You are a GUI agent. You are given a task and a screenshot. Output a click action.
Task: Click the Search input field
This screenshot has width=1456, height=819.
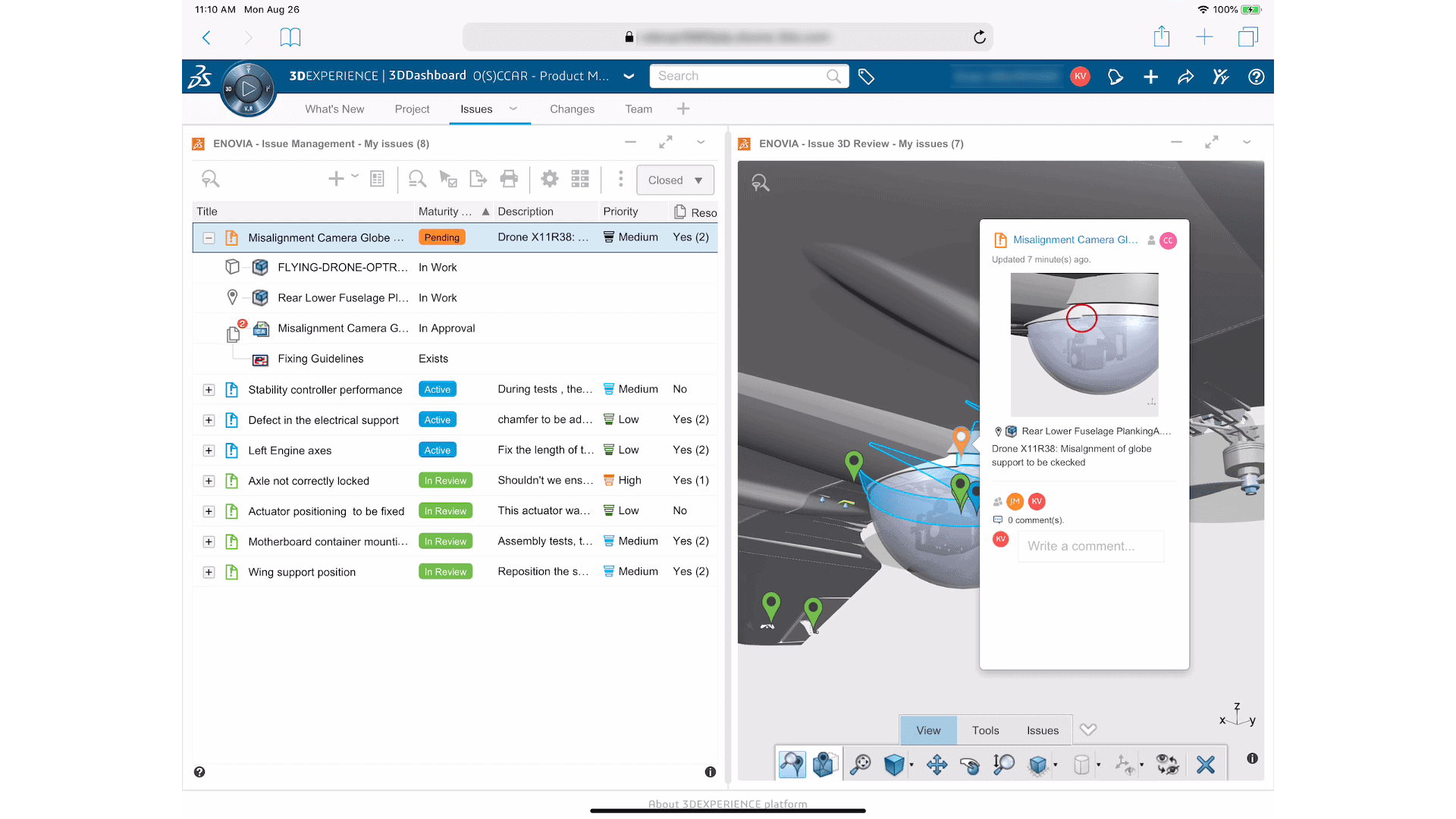[x=748, y=76]
